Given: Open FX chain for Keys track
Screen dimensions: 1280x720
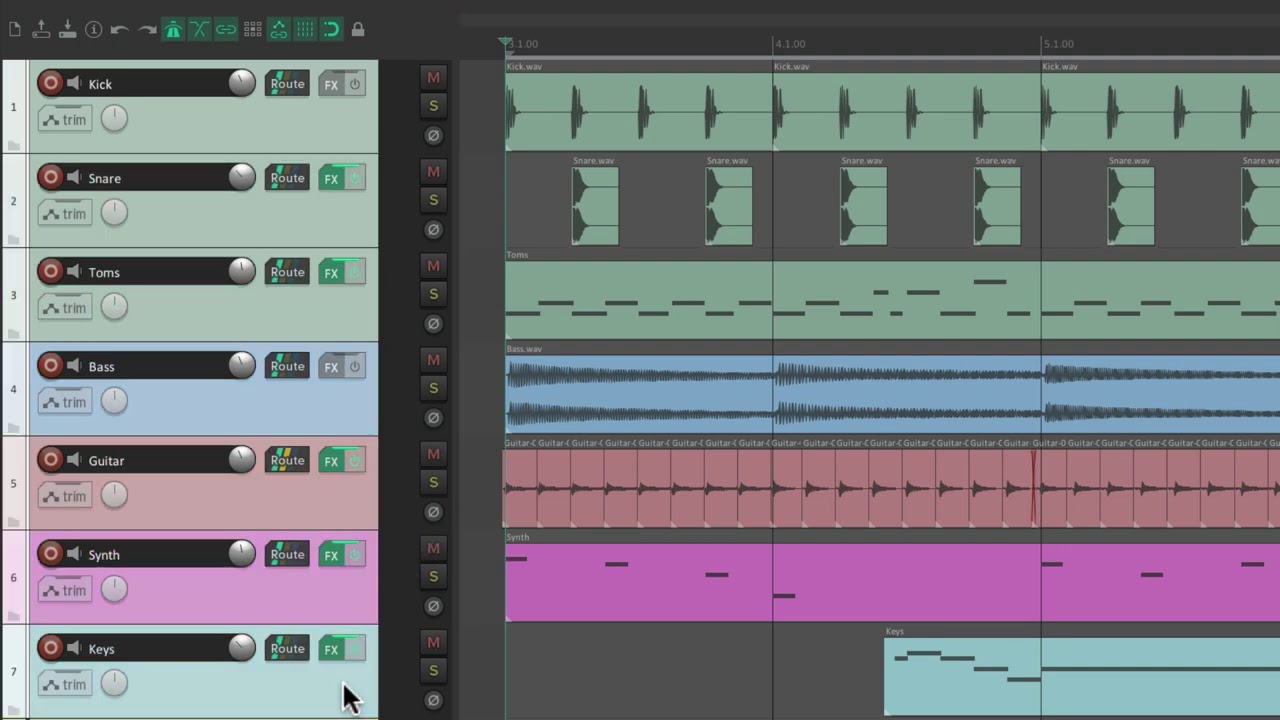Looking at the screenshot, I should click(x=331, y=649).
